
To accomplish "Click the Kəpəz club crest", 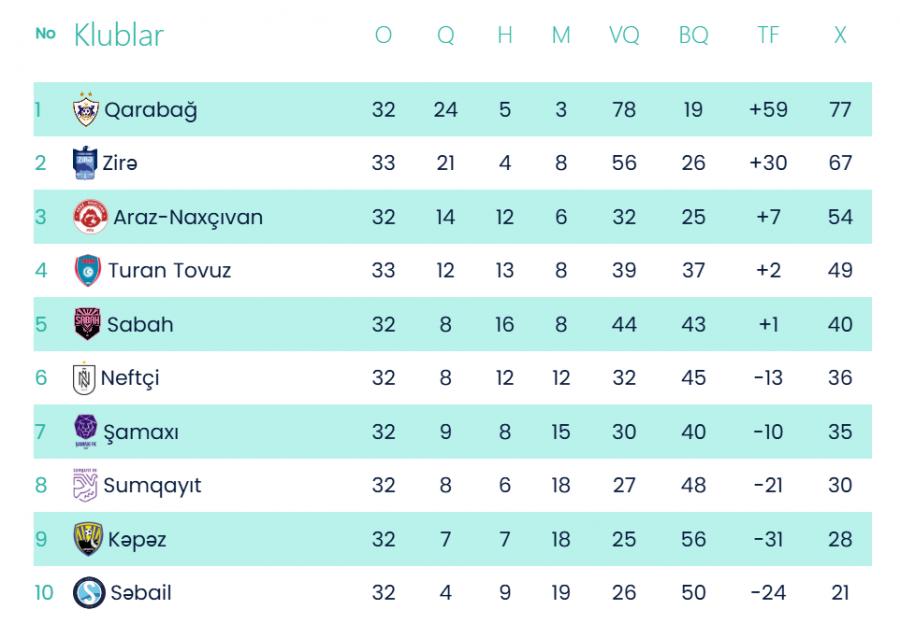I will [88, 539].
